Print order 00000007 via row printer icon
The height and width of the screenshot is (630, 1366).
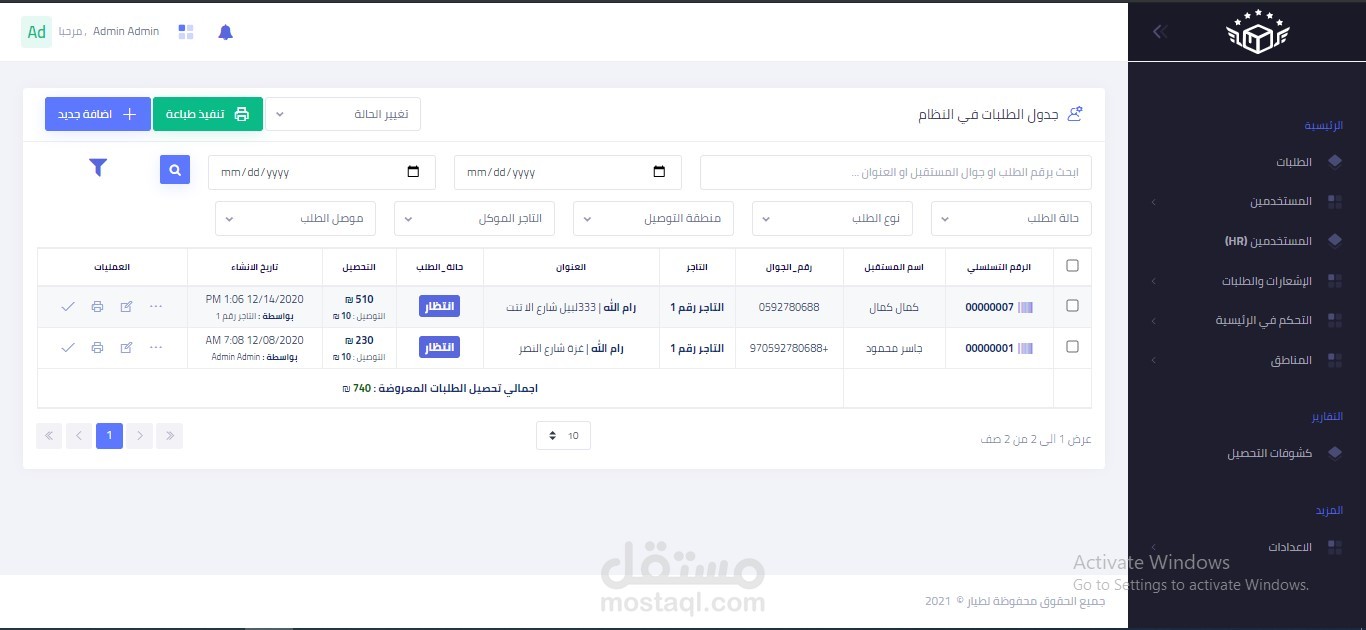click(97, 306)
